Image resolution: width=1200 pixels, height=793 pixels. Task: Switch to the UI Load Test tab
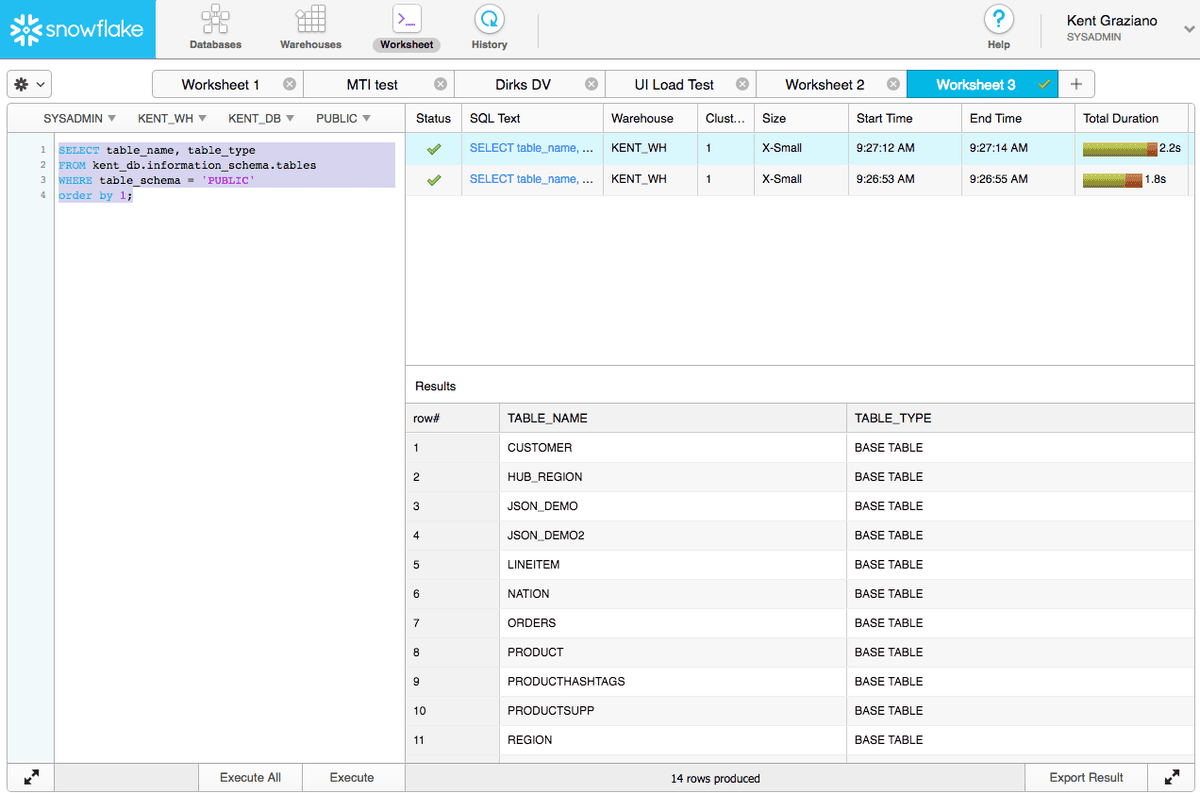click(x=673, y=84)
